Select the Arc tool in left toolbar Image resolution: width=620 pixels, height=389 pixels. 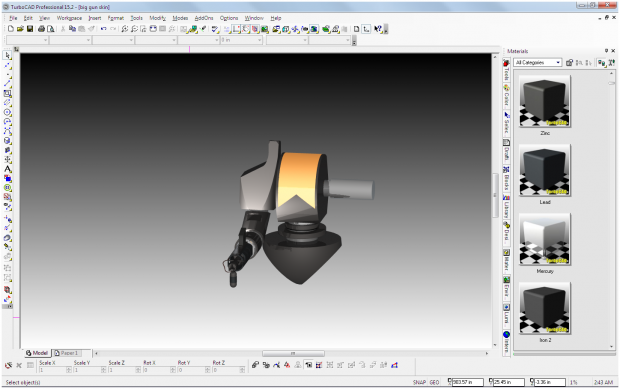point(7,122)
